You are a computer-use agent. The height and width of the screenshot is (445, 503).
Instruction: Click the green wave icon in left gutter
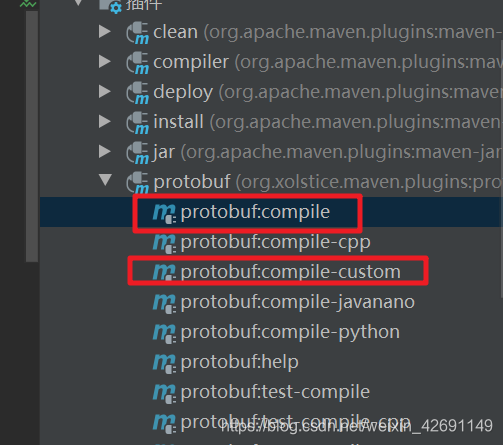coord(28,4)
